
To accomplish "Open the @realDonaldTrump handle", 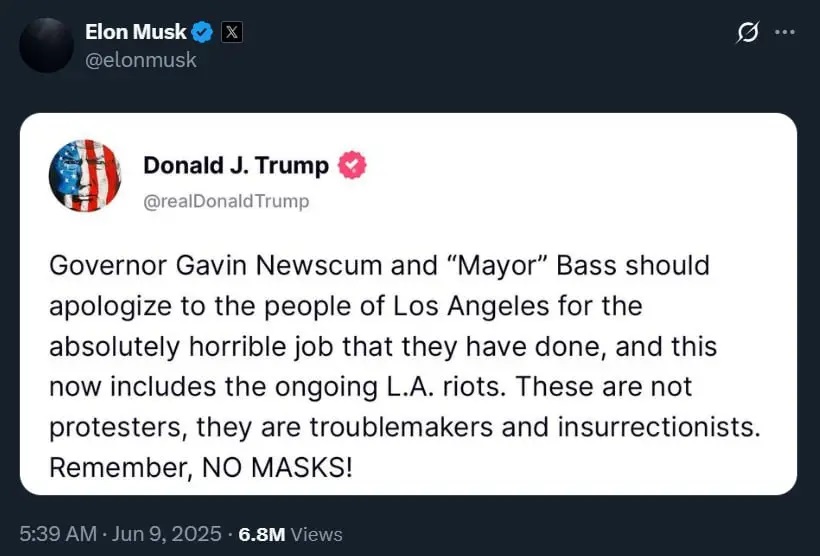I will 226,201.
